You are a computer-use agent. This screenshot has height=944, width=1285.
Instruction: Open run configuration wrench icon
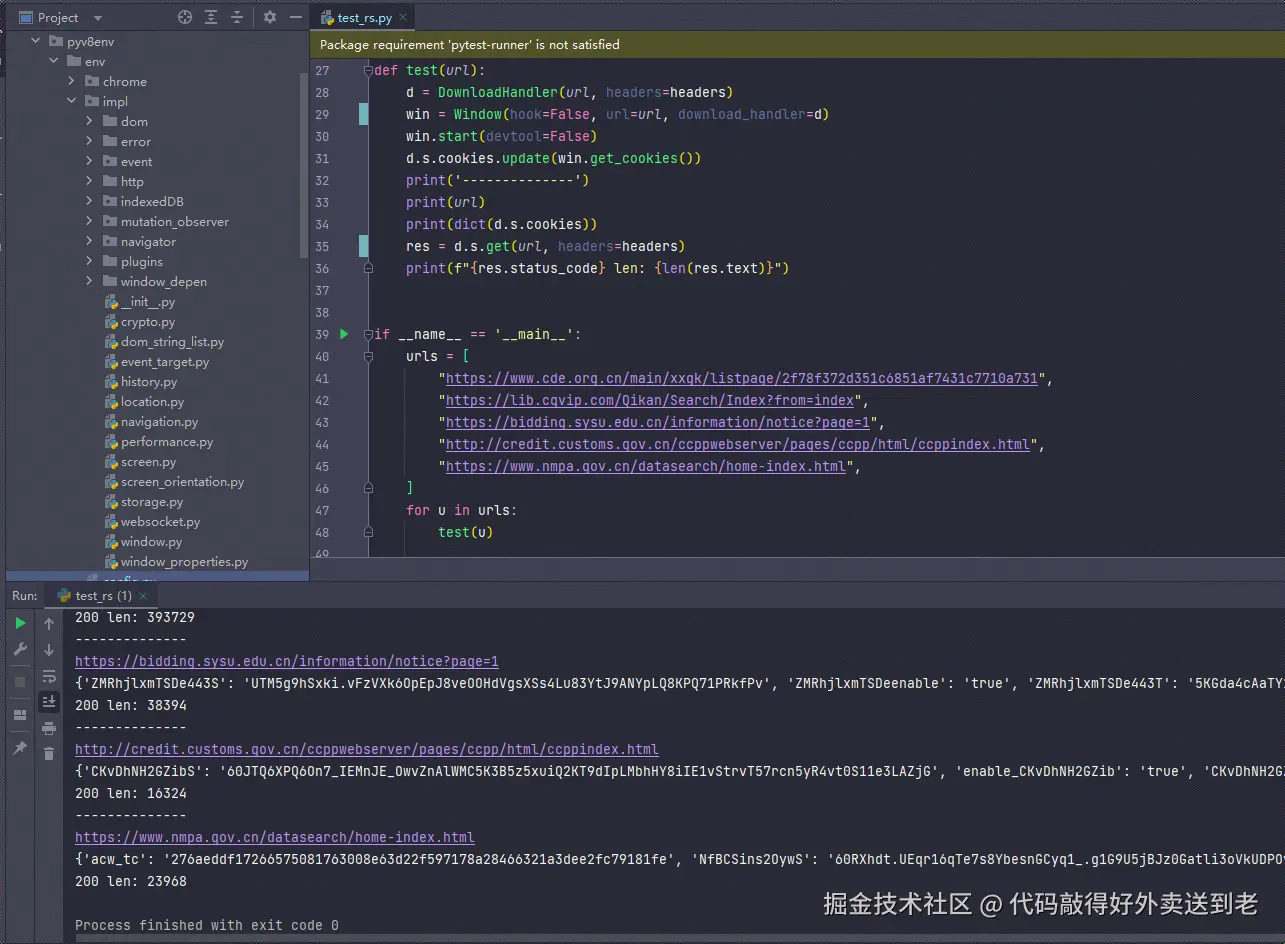20,650
